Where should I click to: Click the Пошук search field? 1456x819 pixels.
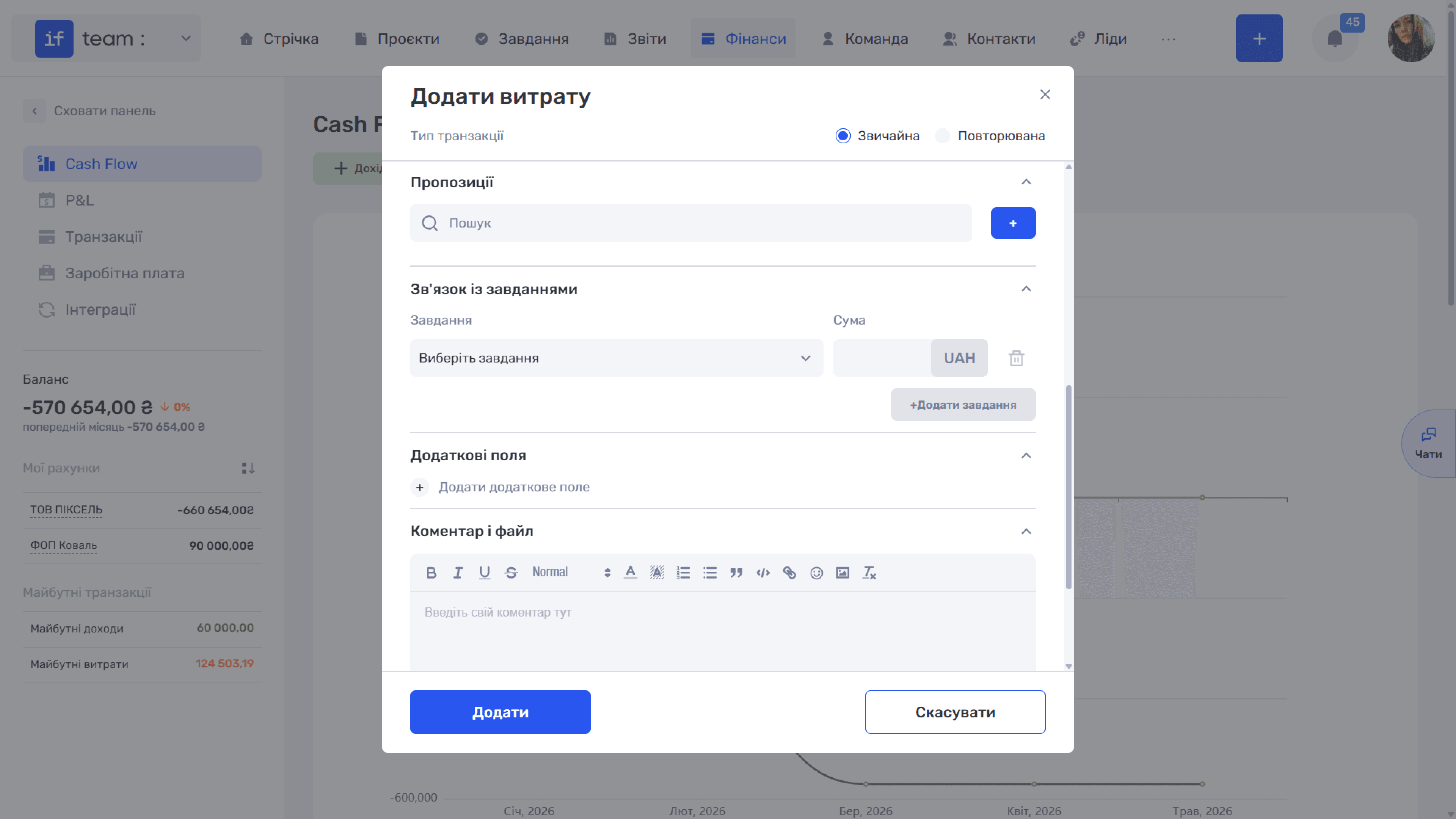coord(691,223)
